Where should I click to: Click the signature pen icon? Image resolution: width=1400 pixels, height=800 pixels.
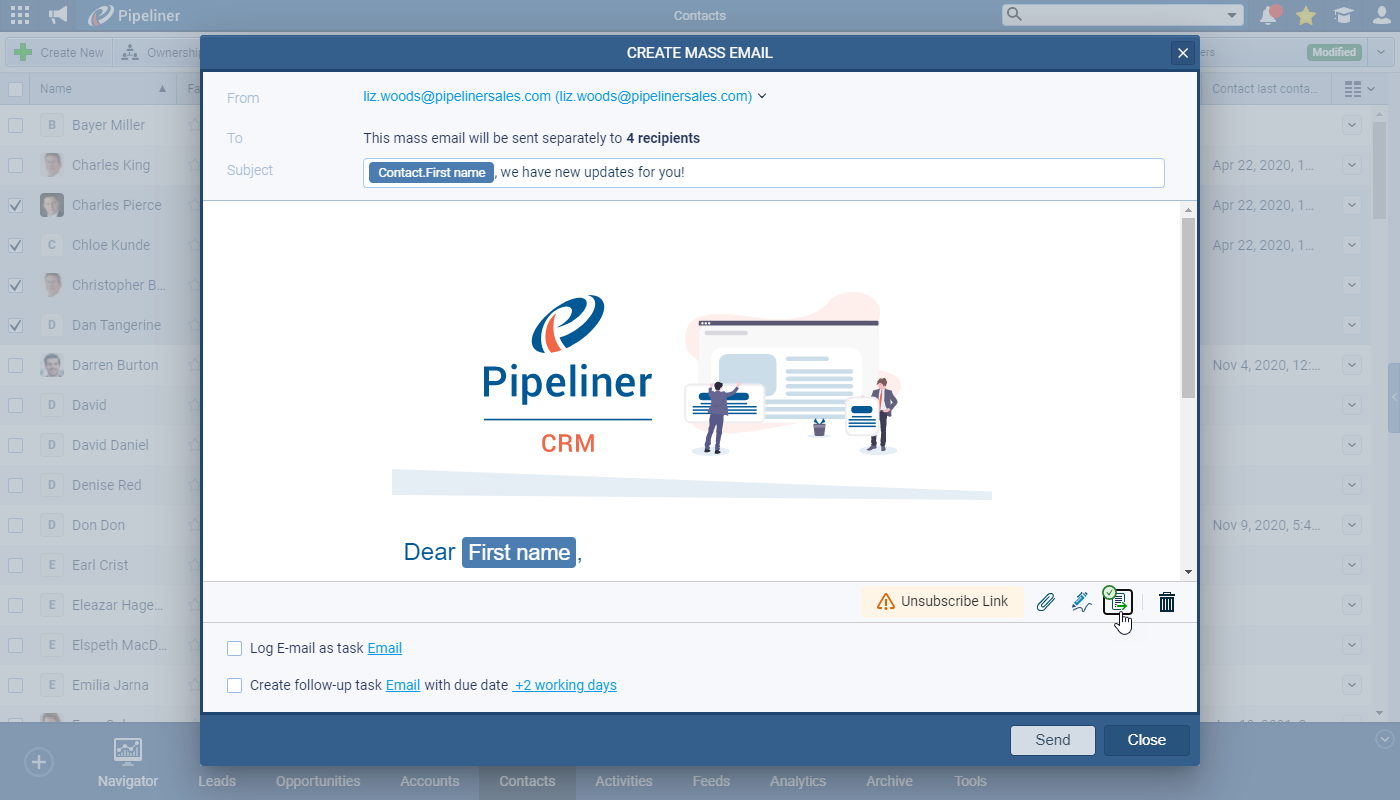click(x=1081, y=602)
